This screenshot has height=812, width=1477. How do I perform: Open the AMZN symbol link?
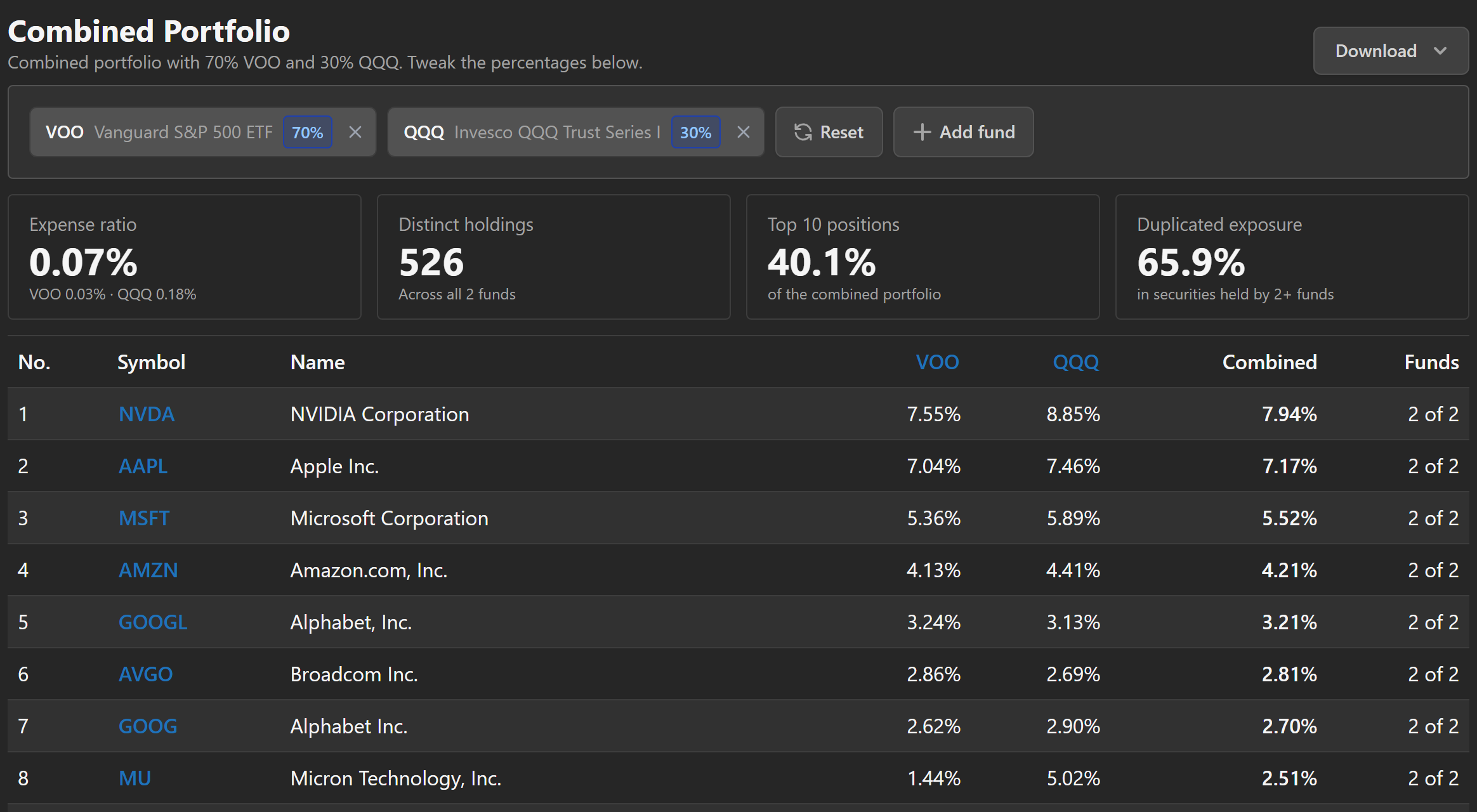coord(148,570)
